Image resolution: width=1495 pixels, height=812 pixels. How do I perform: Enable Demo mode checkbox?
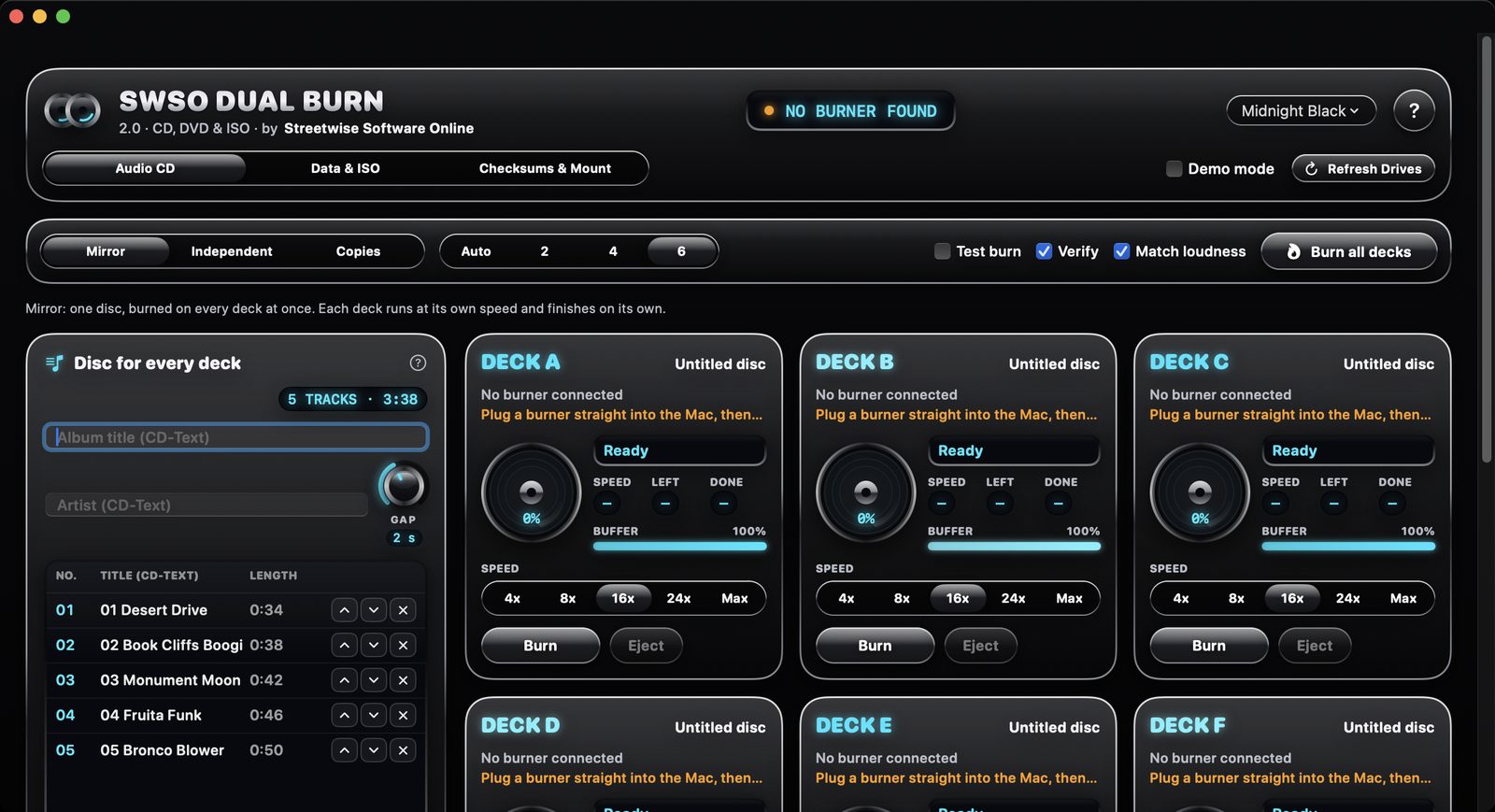[1175, 169]
